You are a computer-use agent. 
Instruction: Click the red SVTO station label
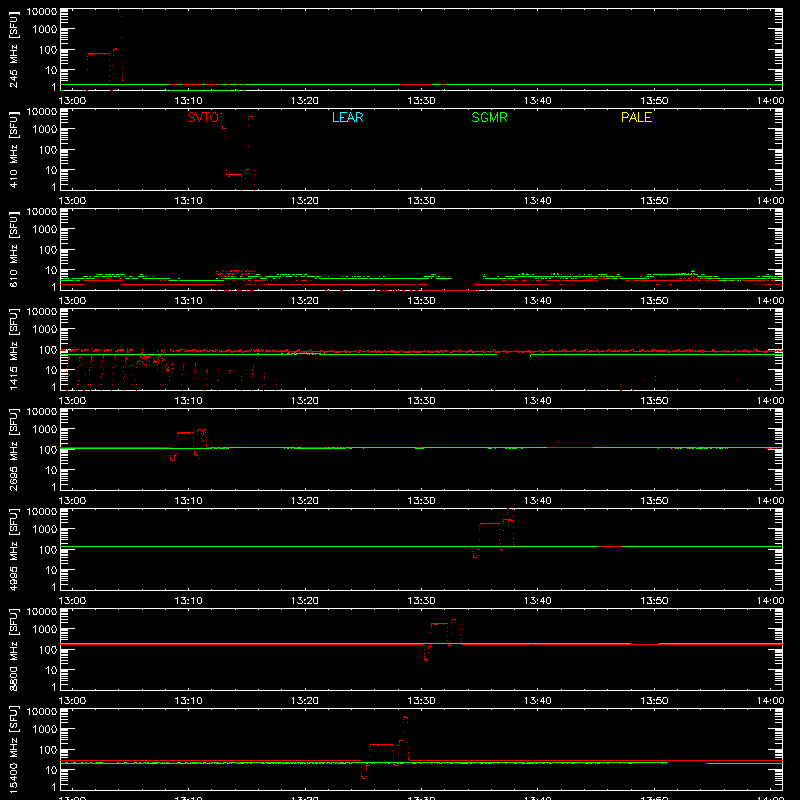coord(203,117)
